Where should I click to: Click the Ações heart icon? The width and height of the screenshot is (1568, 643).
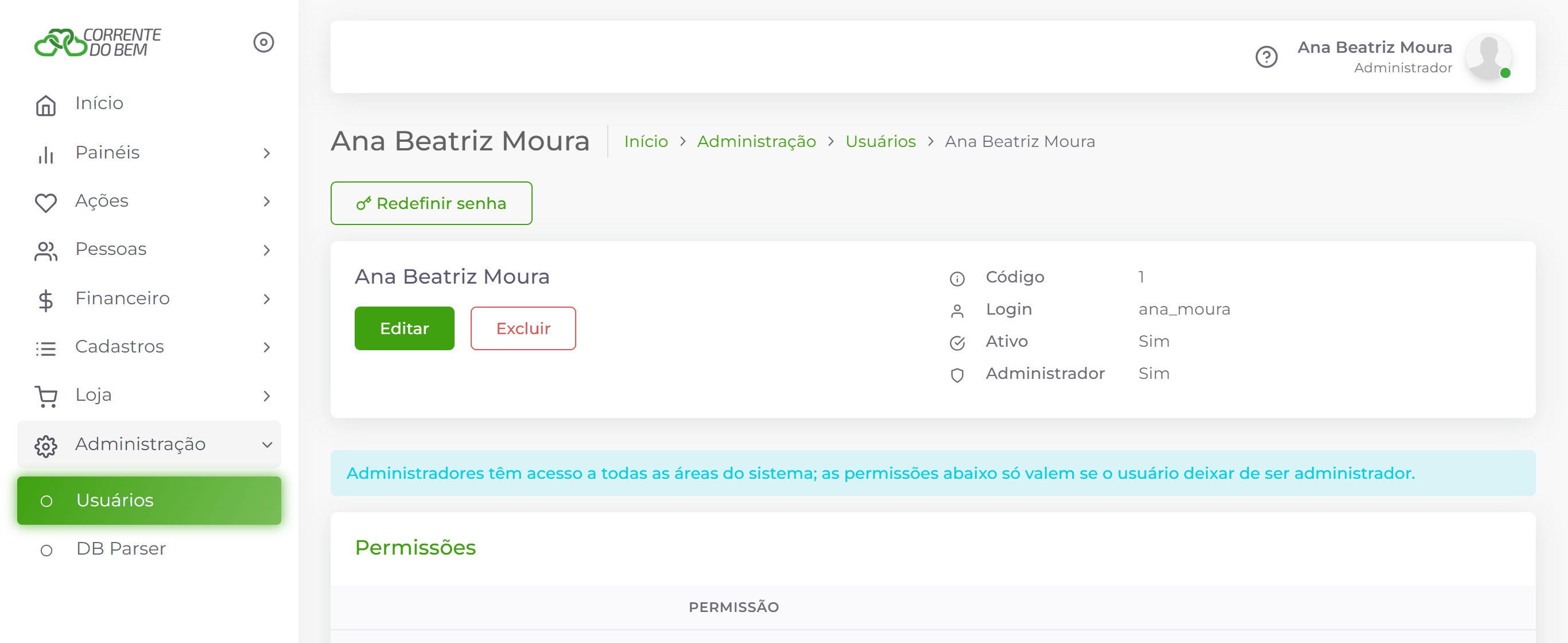(x=46, y=202)
